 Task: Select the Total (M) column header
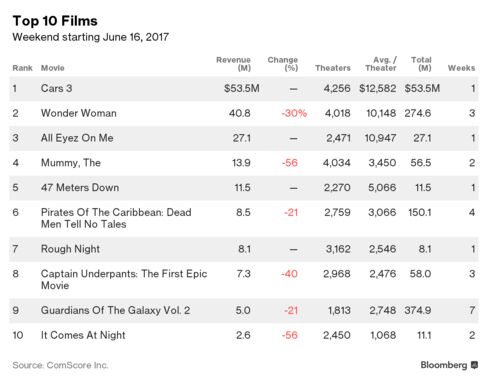pyautogui.click(x=421, y=64)
